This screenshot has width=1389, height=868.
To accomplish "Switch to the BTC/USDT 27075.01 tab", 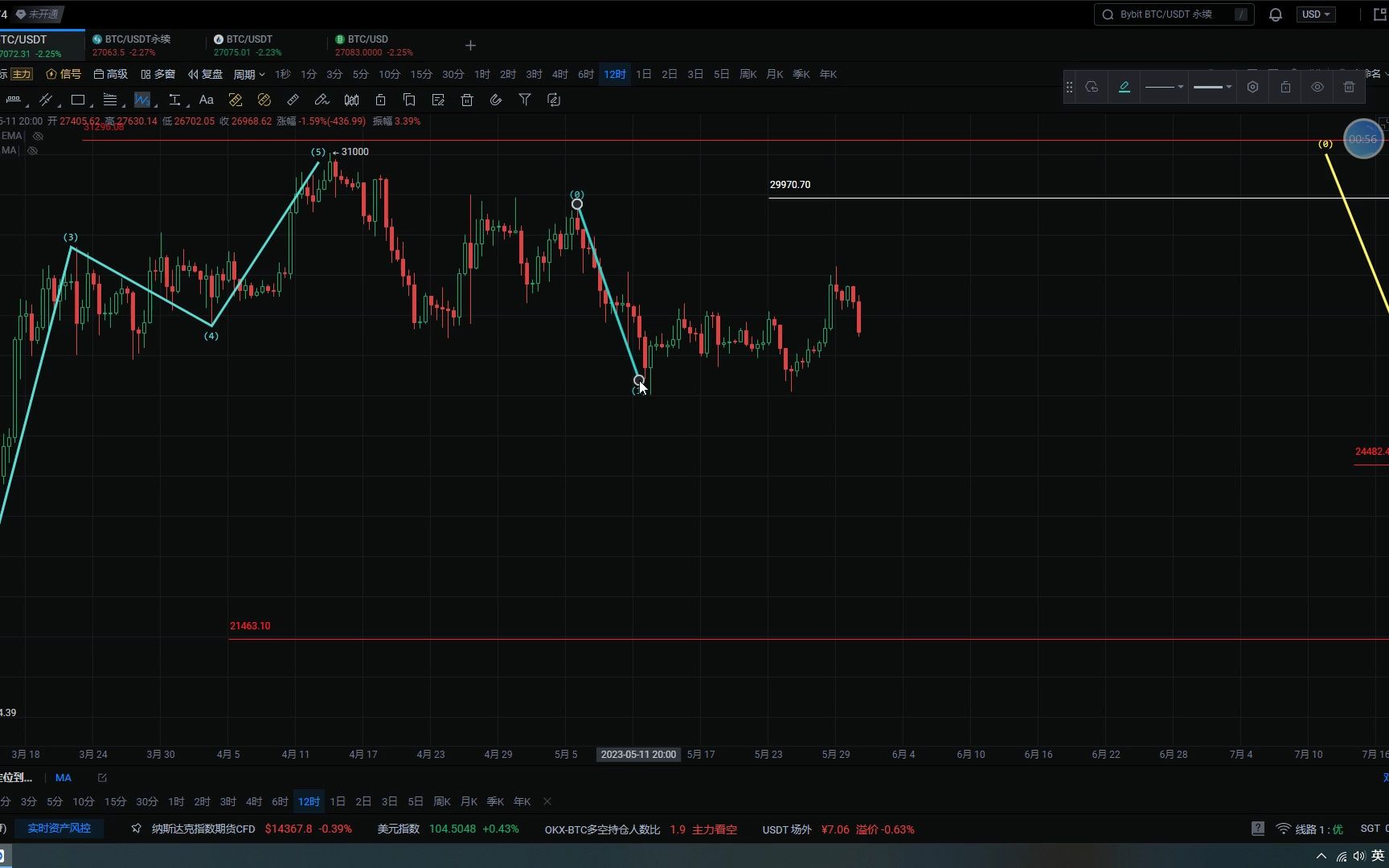I will coord(248,45).
